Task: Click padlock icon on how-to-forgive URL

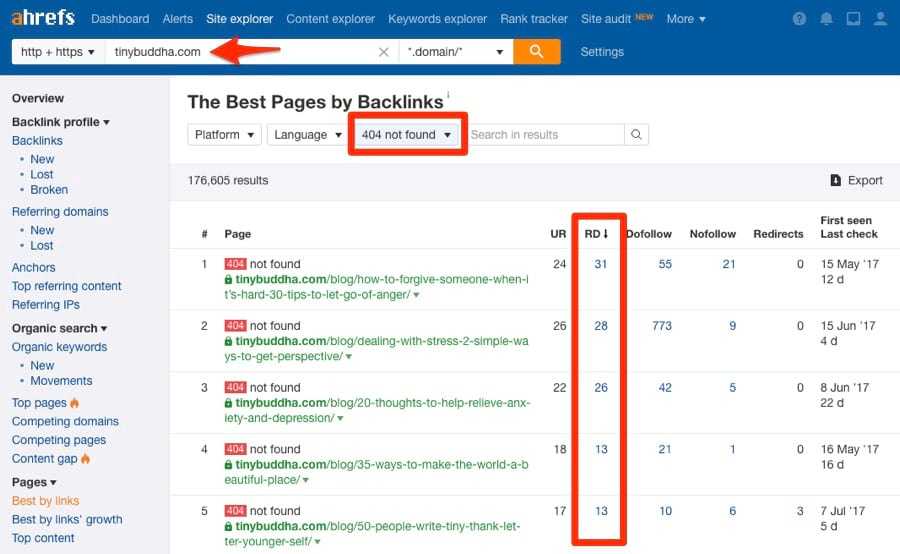Action: point(228,280)
